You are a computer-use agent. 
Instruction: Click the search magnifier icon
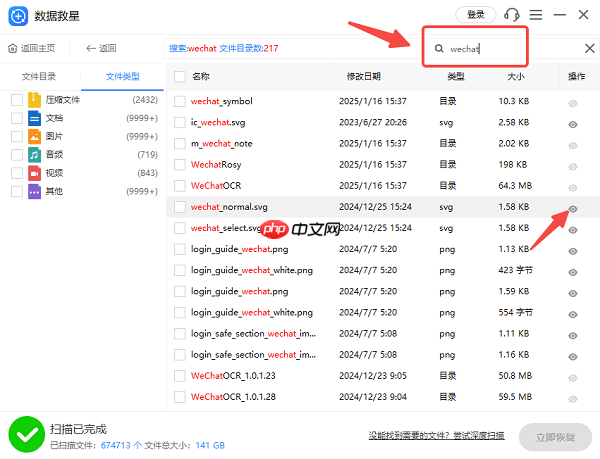coord(439,49)
